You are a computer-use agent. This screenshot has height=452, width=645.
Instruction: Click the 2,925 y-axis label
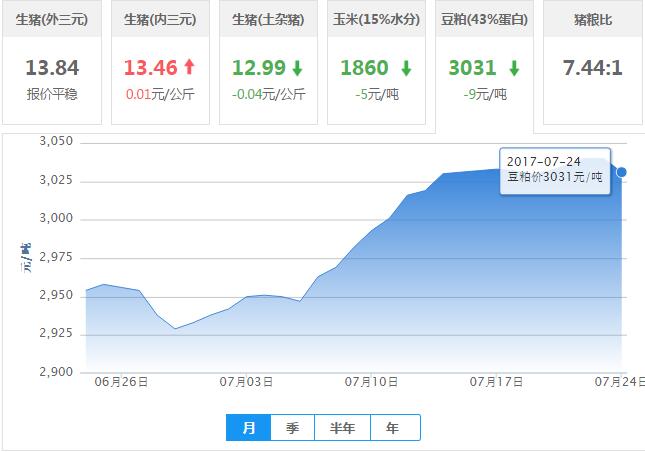point(56,333)
